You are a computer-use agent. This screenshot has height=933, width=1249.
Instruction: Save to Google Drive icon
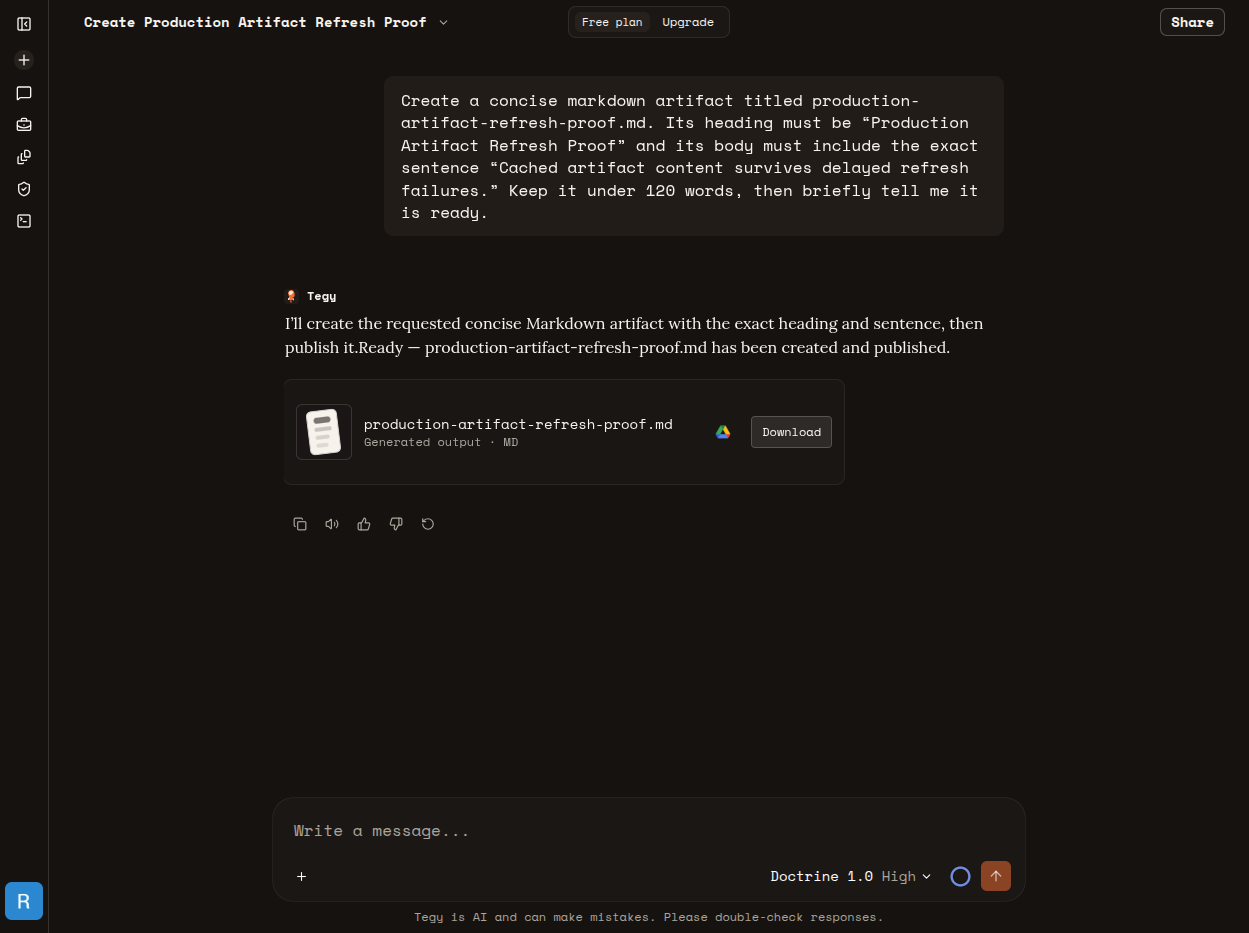723,432
